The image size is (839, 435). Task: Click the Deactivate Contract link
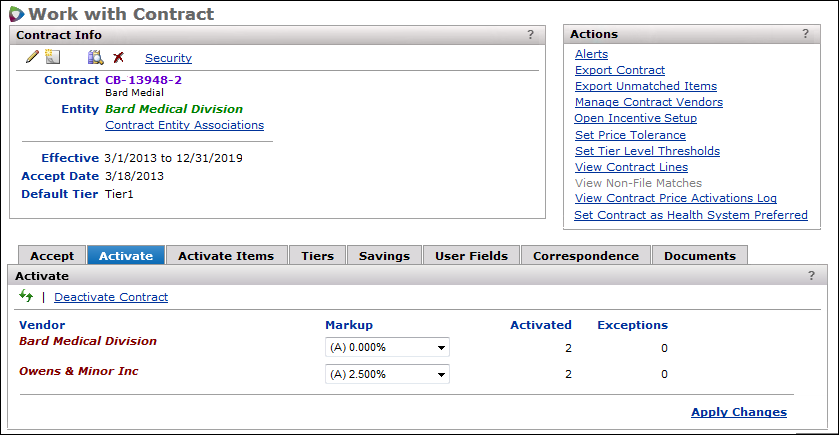click(x=111, y=297)
